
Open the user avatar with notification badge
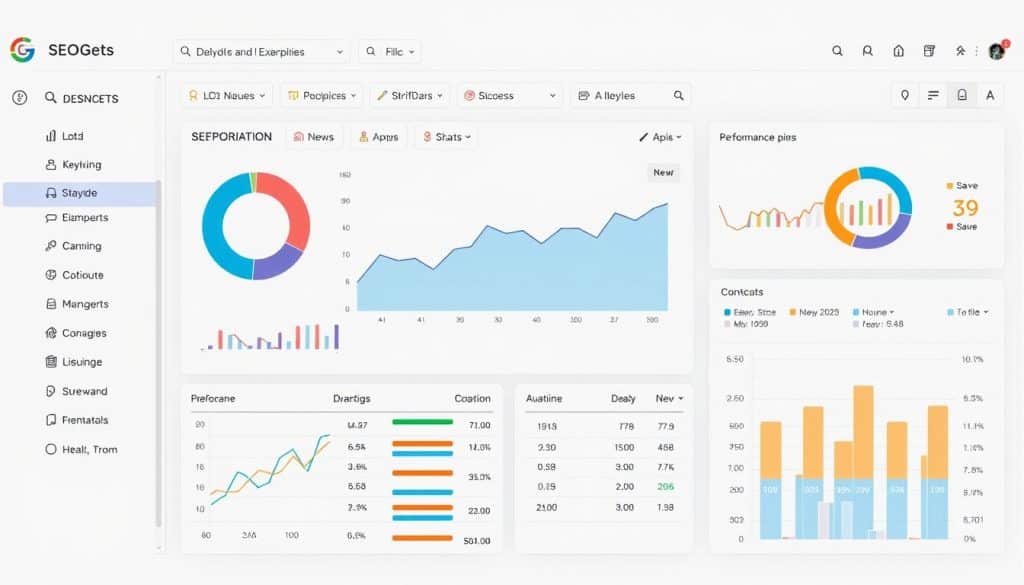click(x=997, y=50)
